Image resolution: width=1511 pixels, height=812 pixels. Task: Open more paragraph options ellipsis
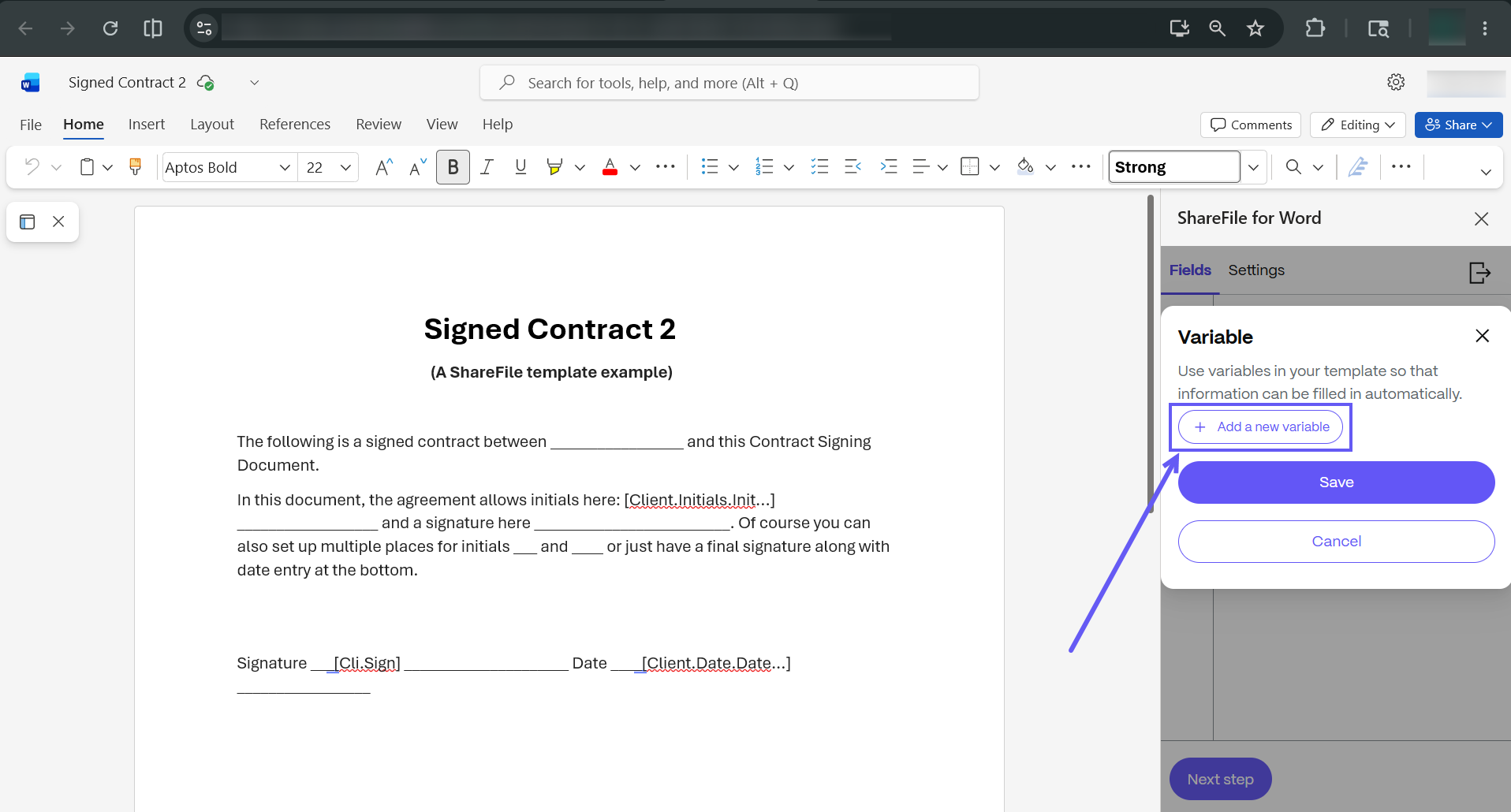(1081, 167)
